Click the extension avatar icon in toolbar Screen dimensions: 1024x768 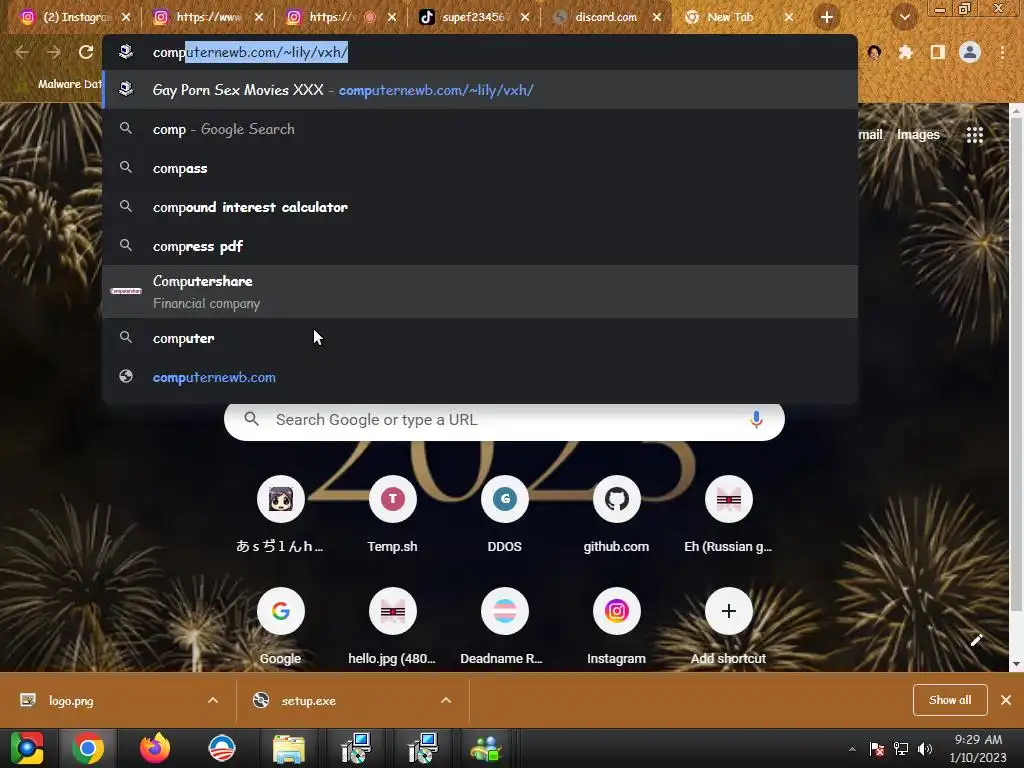coord(874,52)
